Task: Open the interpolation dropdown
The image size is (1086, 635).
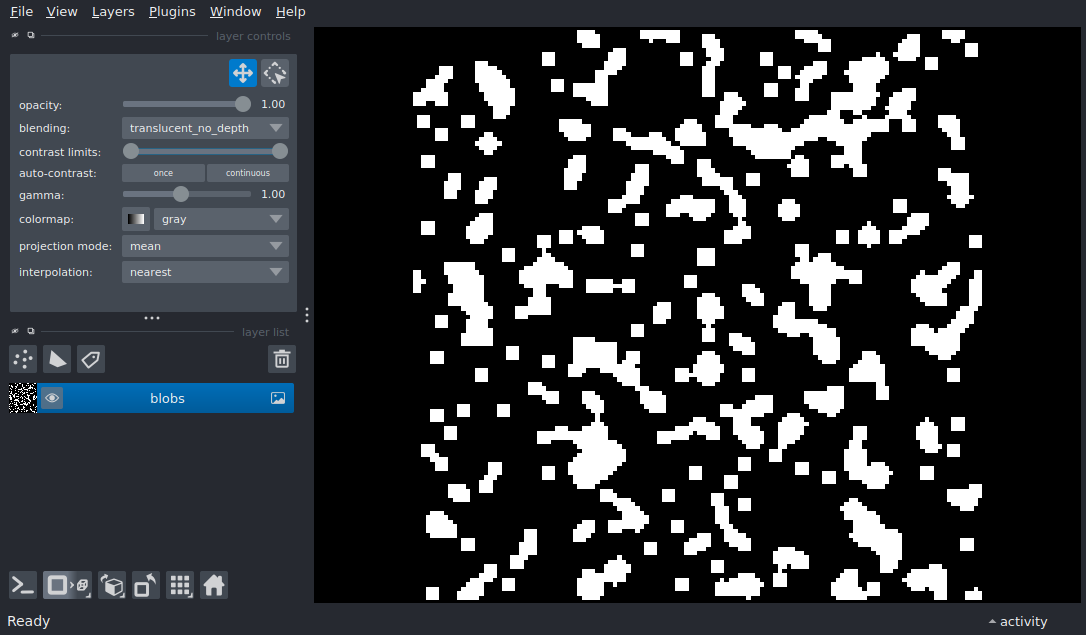Action: (x=205, y=272)
